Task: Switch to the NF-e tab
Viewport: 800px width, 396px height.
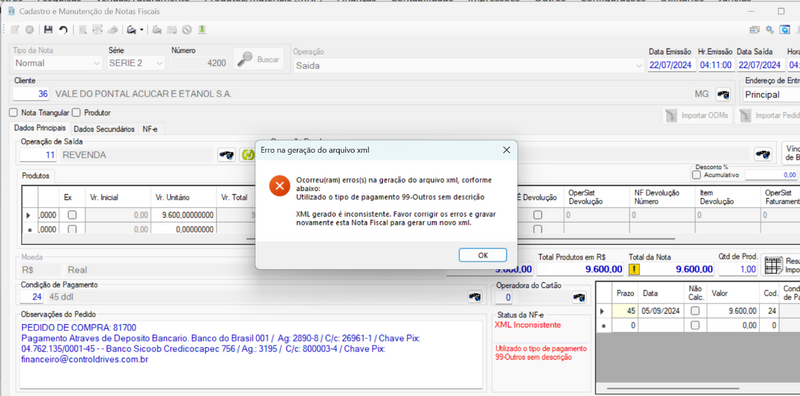Action: [x=150, y=129]
